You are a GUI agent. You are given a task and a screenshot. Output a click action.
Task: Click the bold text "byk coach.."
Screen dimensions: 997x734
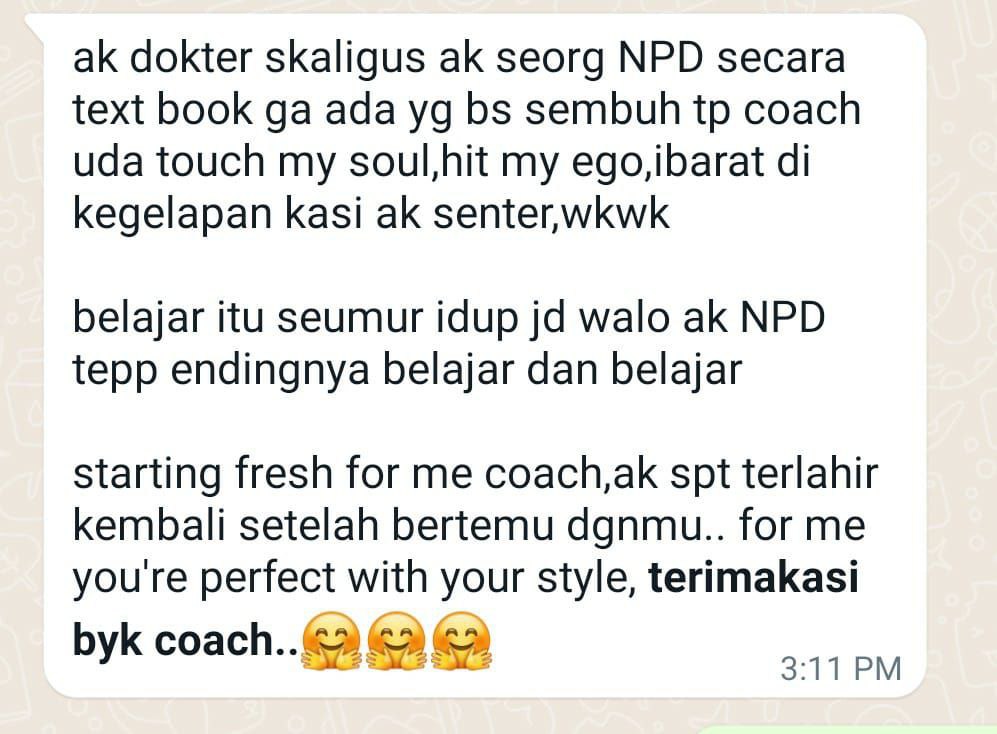185,641
